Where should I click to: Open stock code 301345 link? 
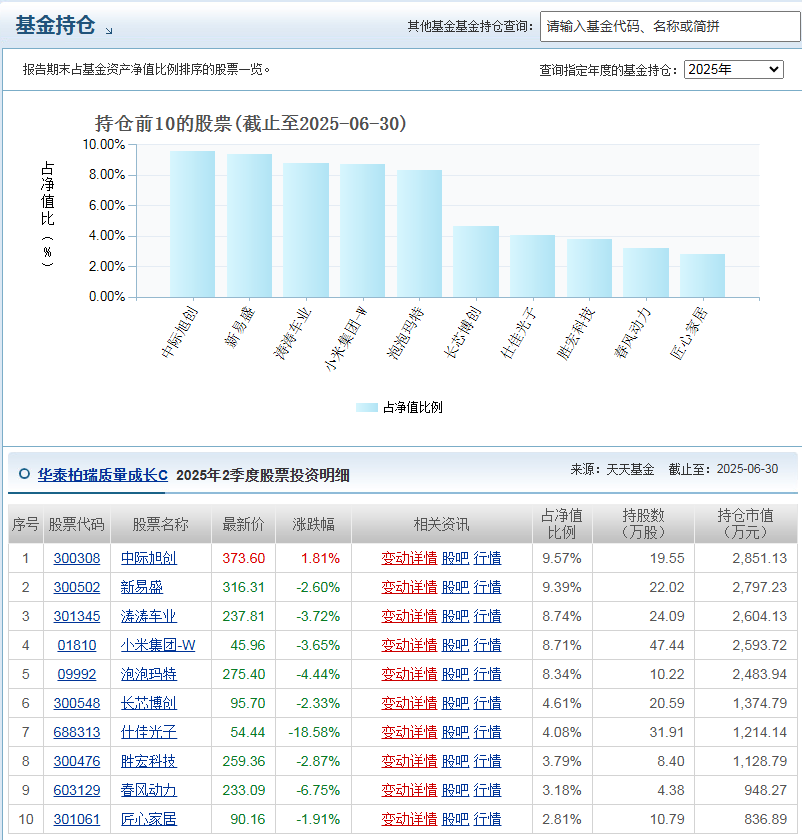(x=77, y=616)
